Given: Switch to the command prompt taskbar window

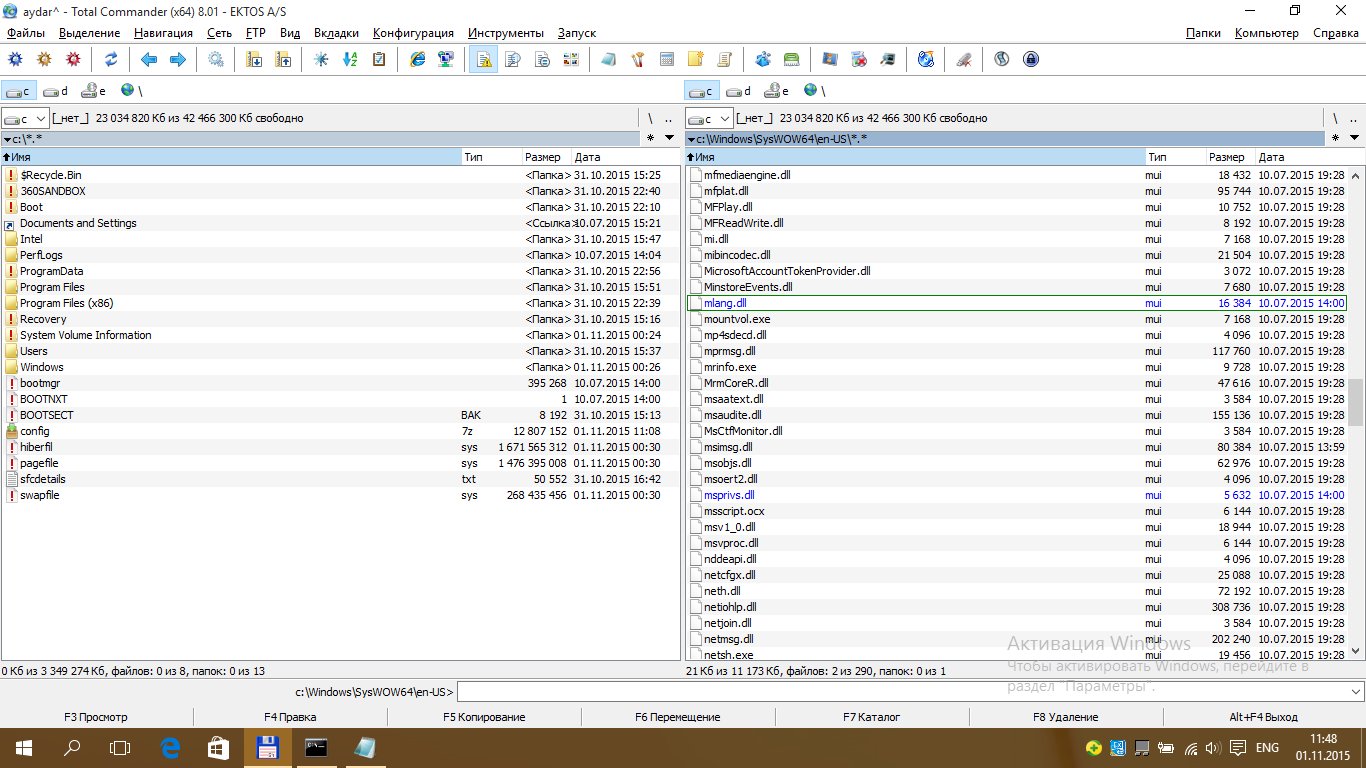Looking at the screenshot, I should tap(316, 748).
